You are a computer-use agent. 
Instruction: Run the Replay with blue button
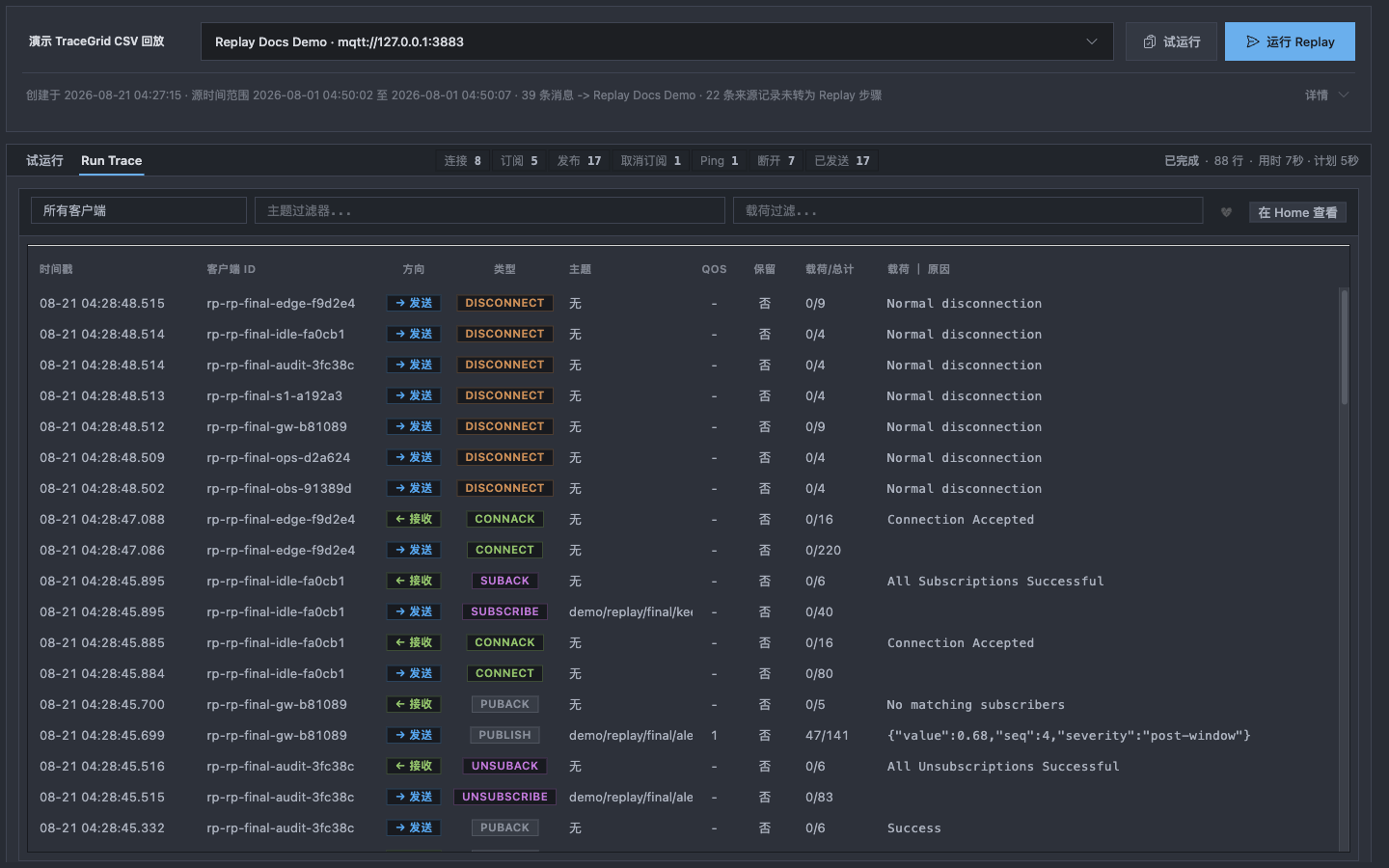click(x=1290, y=41)
